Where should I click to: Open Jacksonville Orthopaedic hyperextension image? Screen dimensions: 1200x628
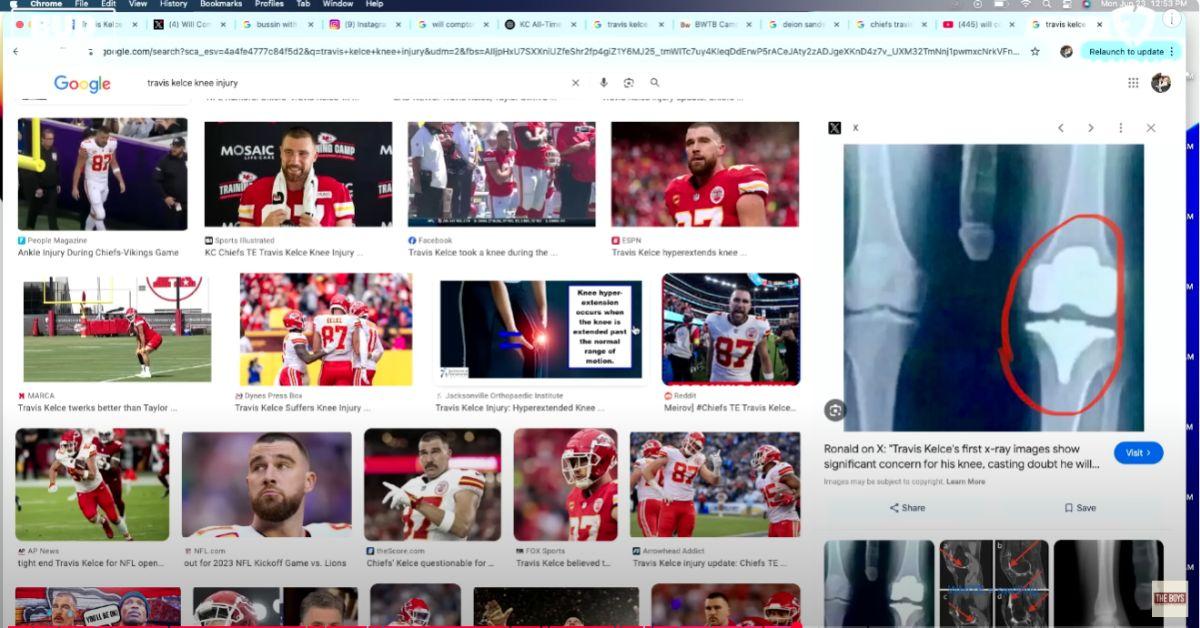point(541,330)
